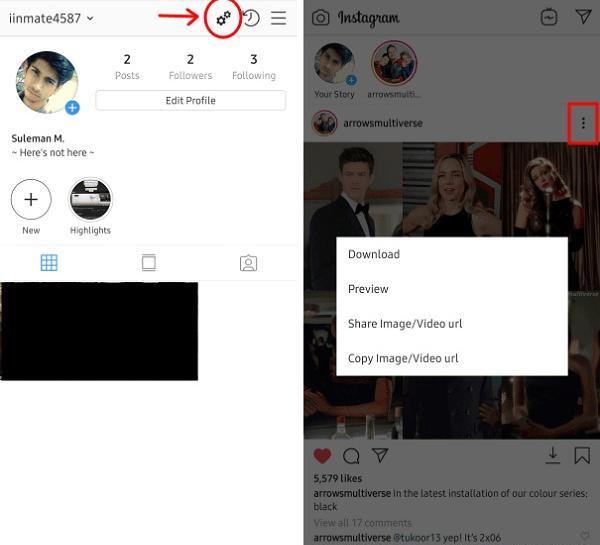
Task: Click the download arrow icon under post
Action: pyautogui.click(x=553, y=455)
